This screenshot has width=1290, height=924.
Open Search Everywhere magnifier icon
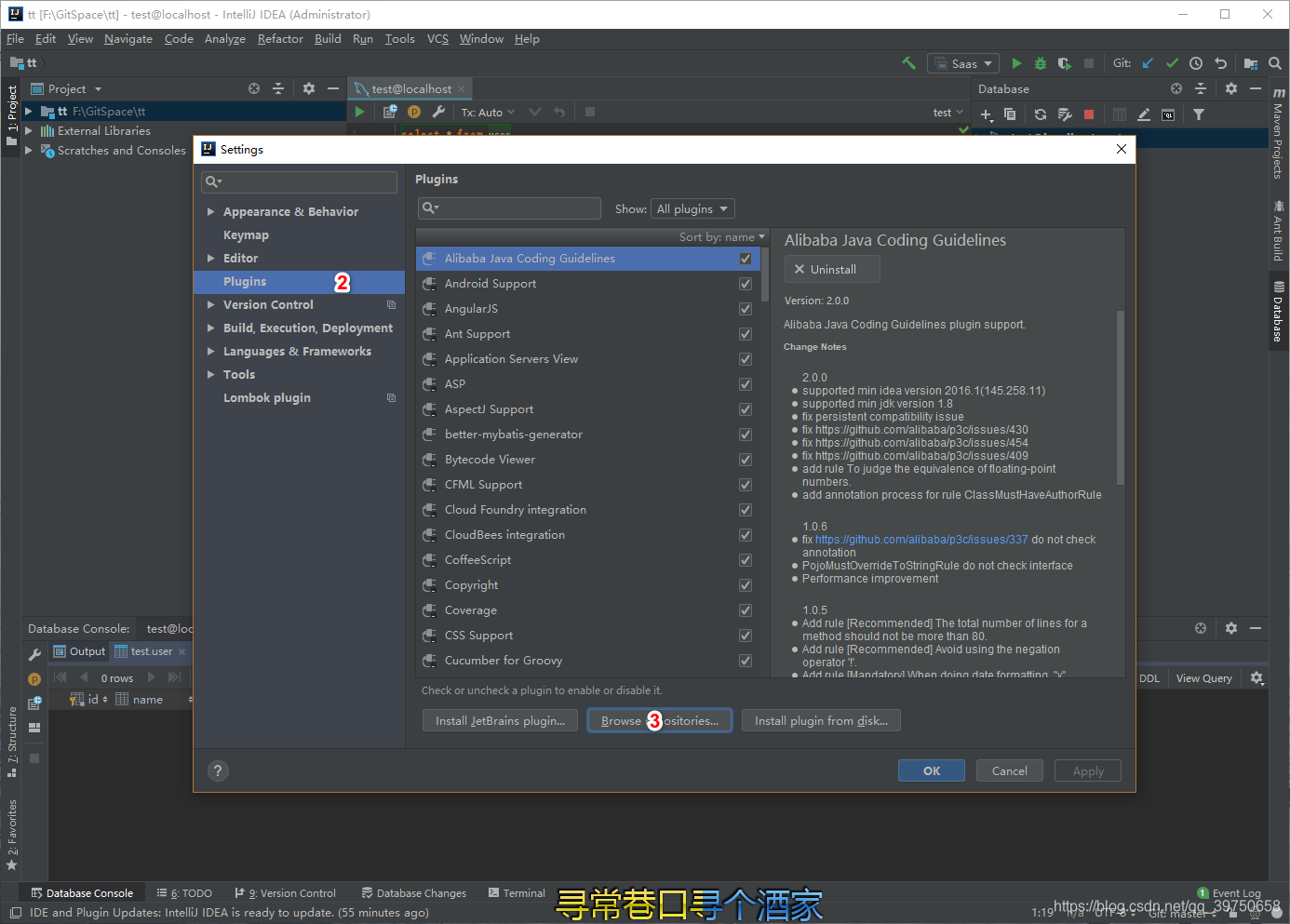(x=1275, y=63)
